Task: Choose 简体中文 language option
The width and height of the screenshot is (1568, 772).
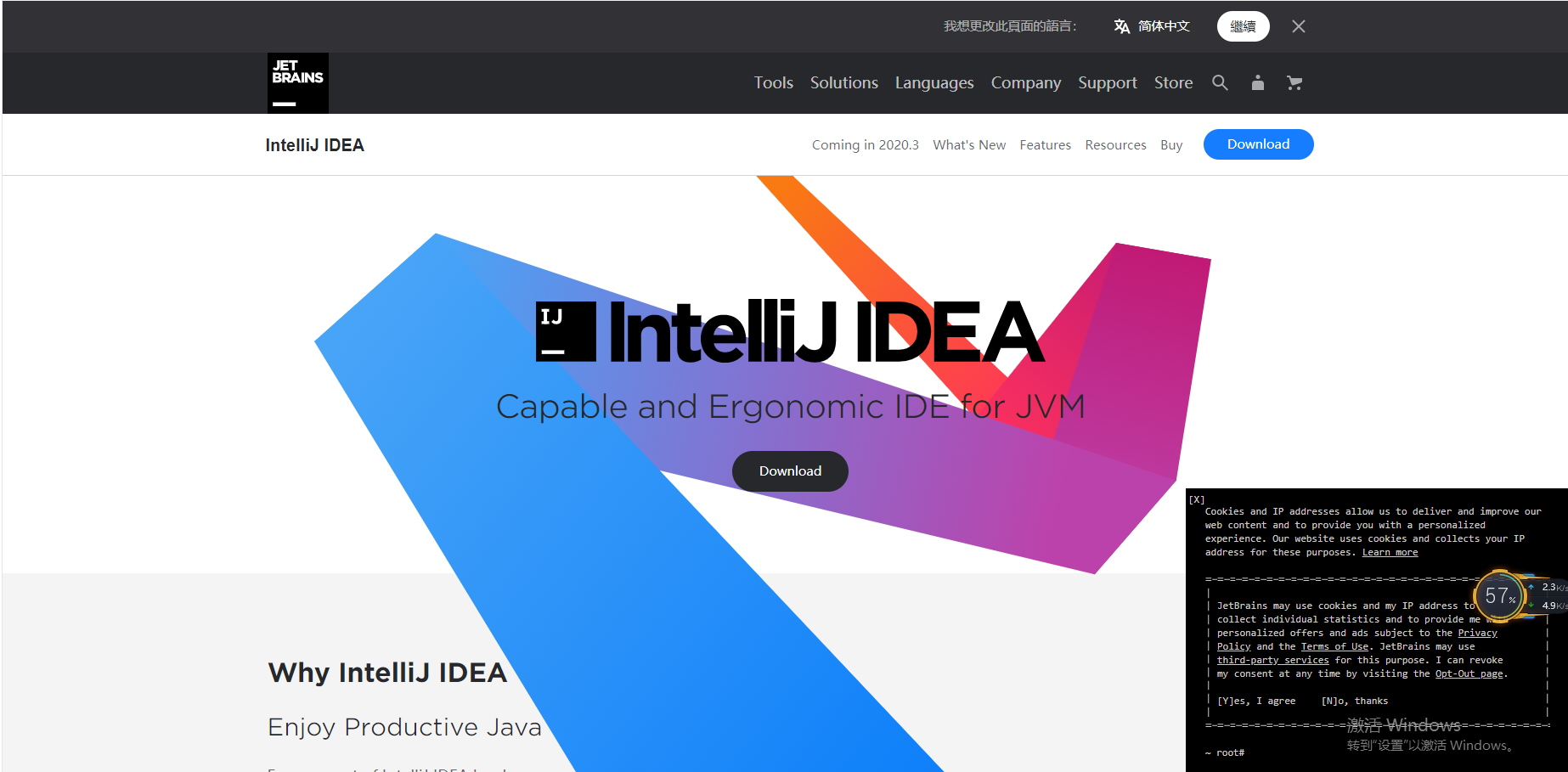Action: coord(1164,26)
